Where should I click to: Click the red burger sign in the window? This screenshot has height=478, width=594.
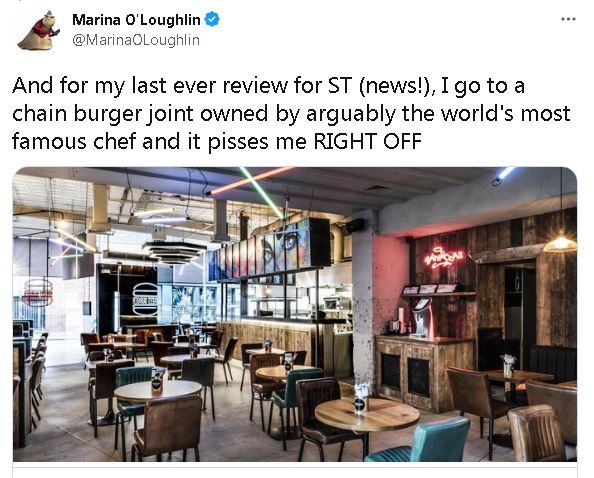(x=37, y=292)
